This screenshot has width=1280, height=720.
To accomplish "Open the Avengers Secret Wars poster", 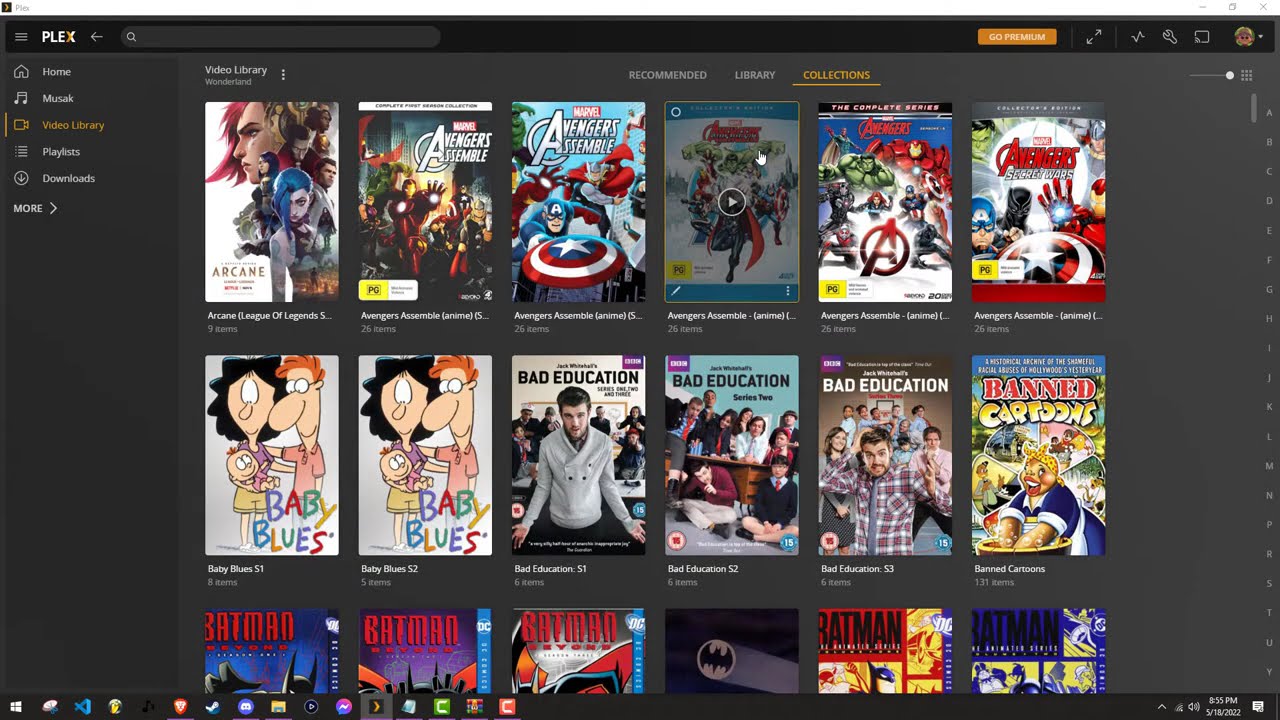I will click(x=1038, y=202).
